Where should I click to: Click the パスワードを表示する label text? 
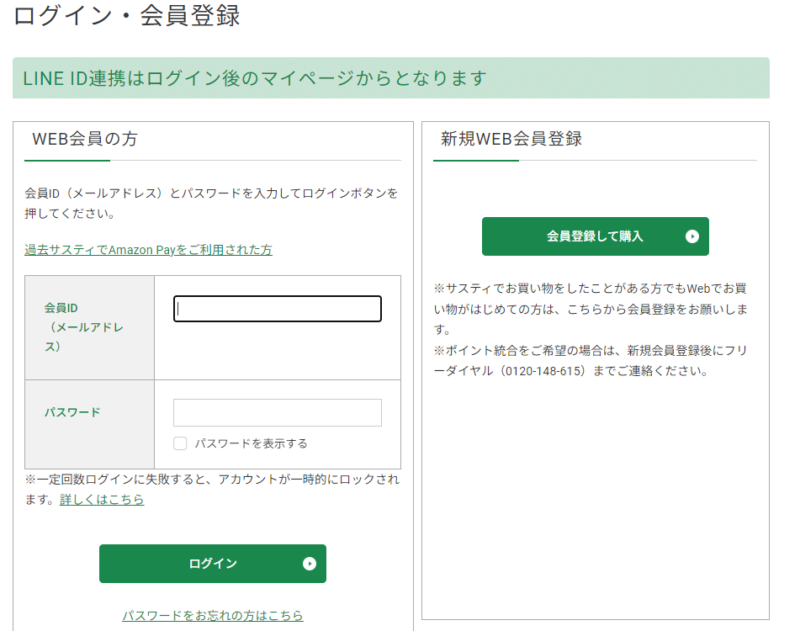(251, 443)
